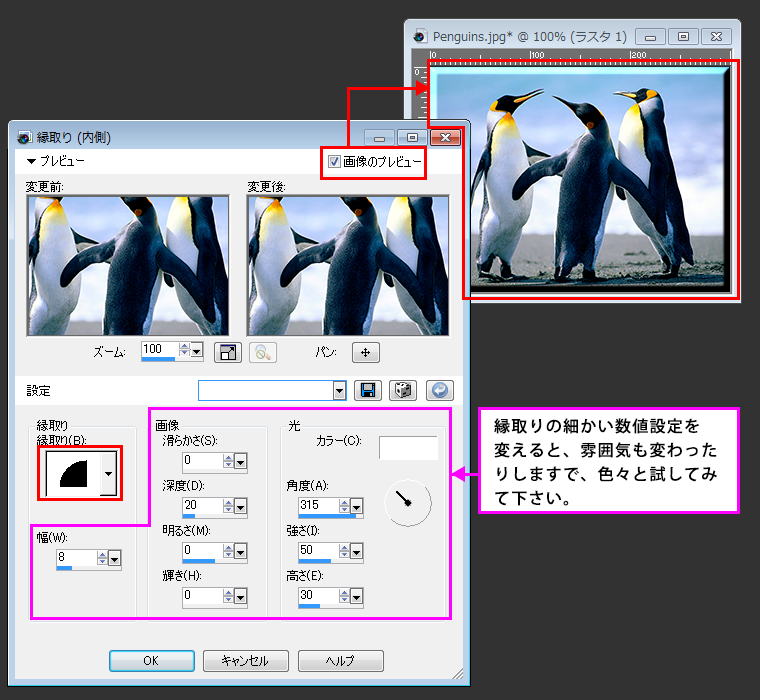Image resolution: width=760 pixels, height=700 pixels.
Task: Click the bevel shape preview thumbnail
Action: tap(70, 472)
